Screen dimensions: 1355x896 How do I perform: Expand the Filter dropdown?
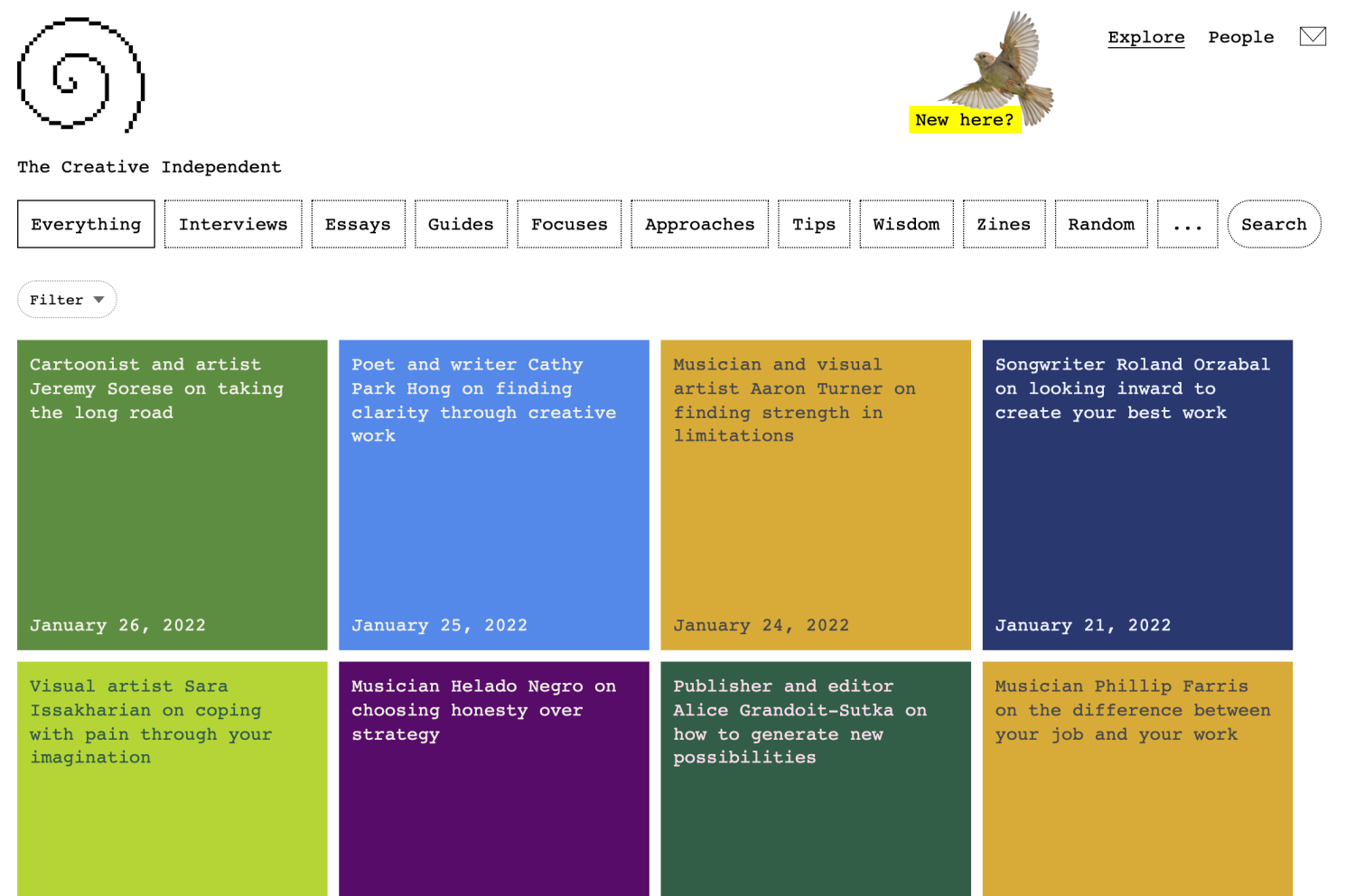67,300
